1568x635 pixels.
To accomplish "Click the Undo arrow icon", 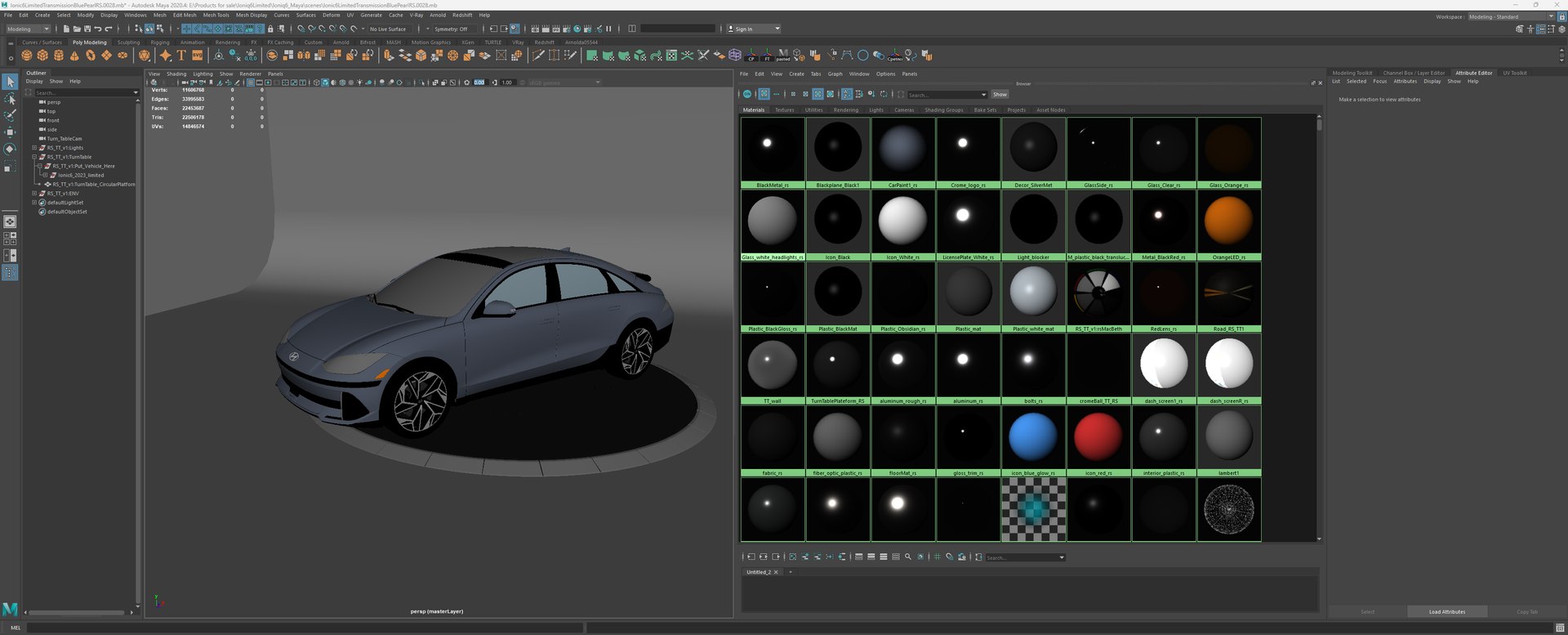I will coord(98,29).
